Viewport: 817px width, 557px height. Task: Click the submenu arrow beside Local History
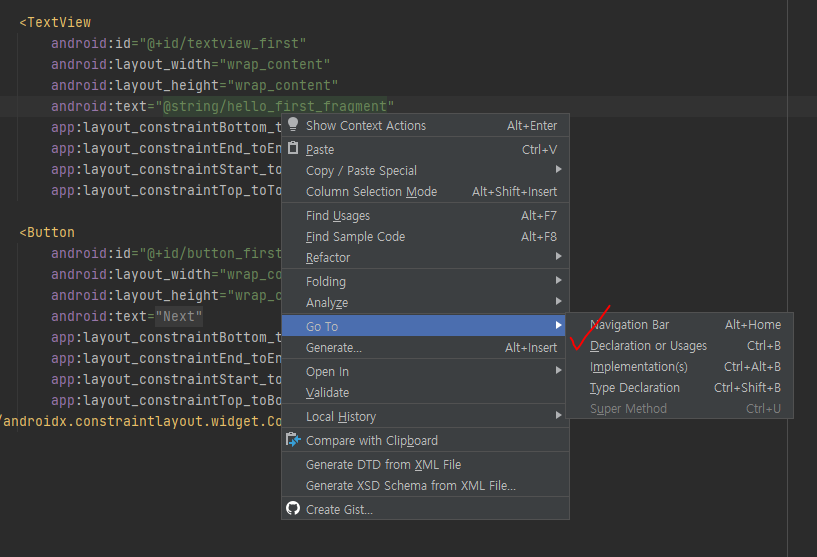[558, 415]
